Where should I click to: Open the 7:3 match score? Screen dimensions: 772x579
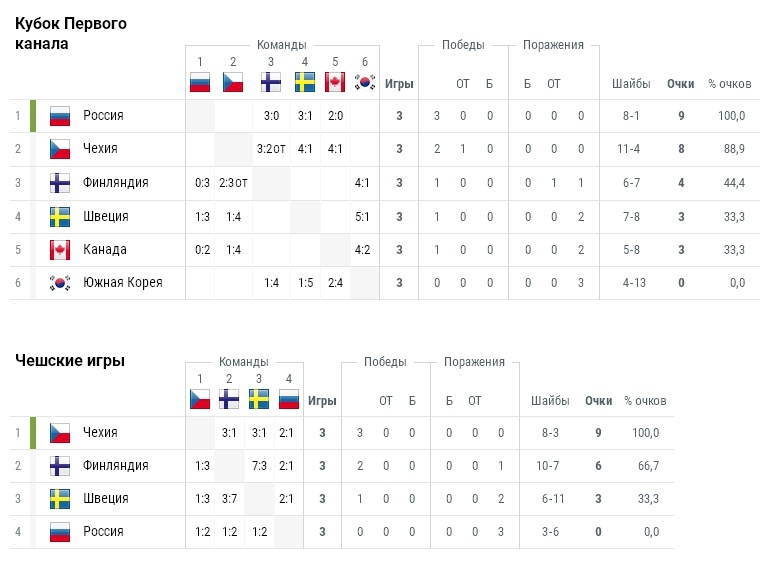click(x=259, y=466)
